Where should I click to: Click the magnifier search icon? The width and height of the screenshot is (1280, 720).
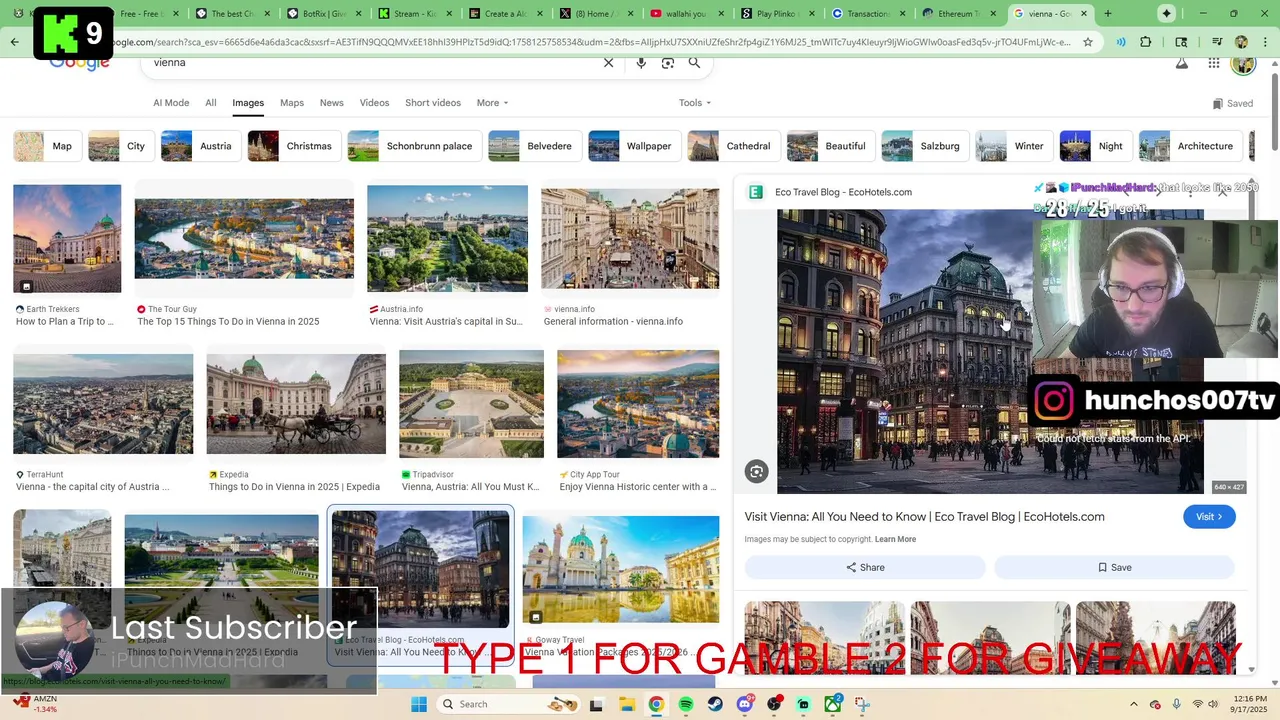[x=694, y=62]
